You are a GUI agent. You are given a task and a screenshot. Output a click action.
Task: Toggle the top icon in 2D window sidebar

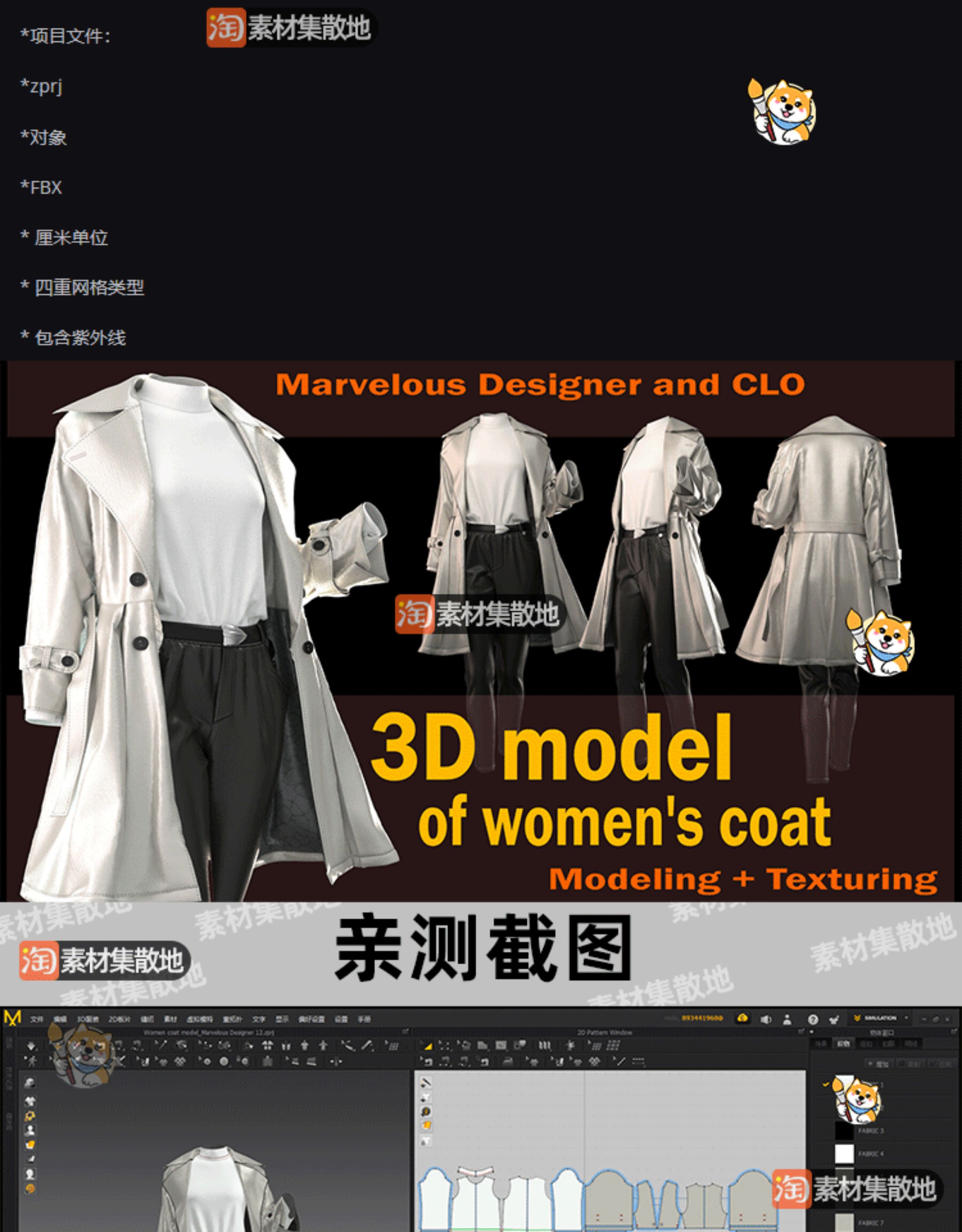tap(426, 1082)
